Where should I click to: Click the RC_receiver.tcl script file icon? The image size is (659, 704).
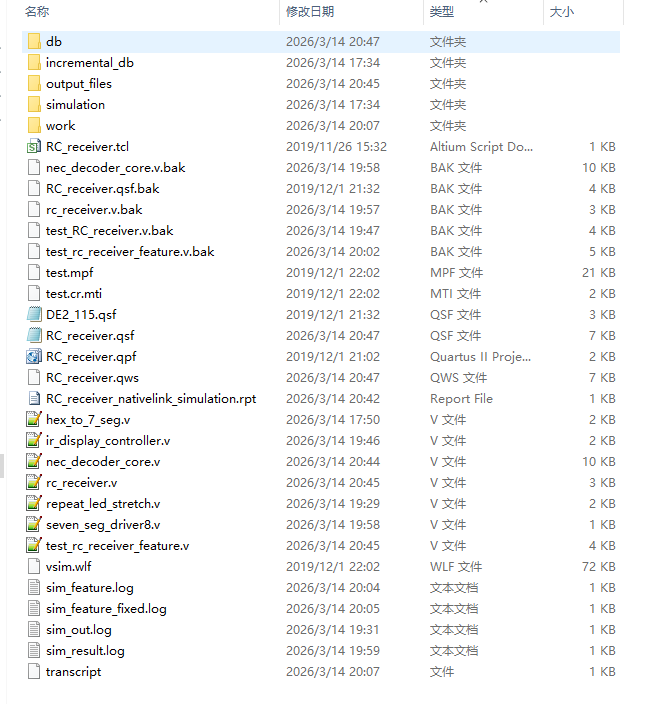point(34,146)
